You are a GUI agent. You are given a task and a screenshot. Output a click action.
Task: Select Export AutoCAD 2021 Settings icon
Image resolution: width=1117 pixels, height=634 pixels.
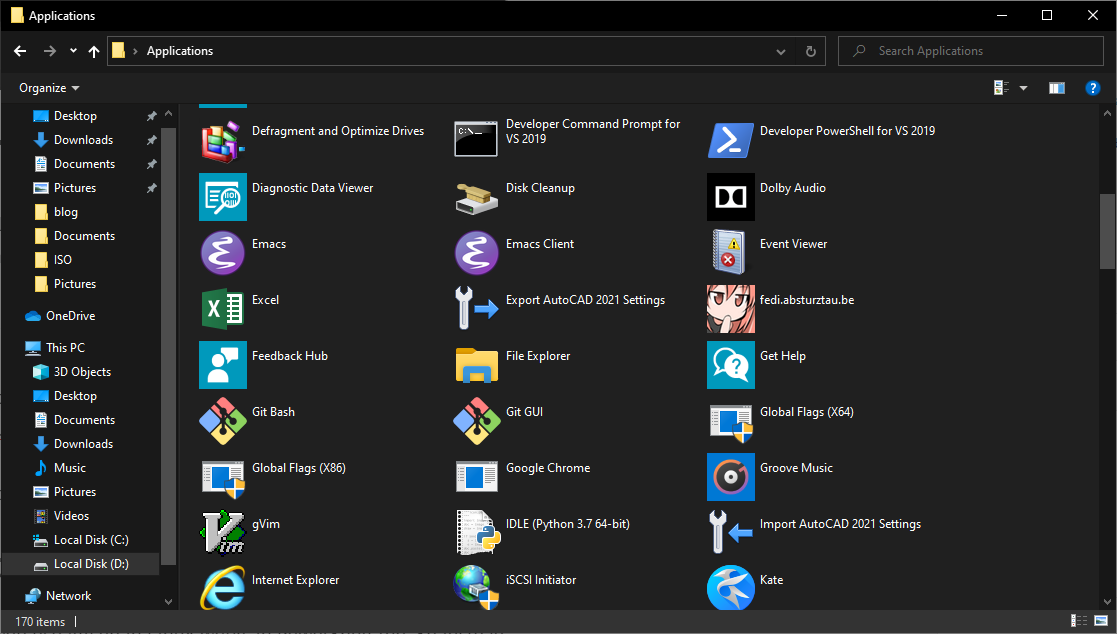point(476,308)
